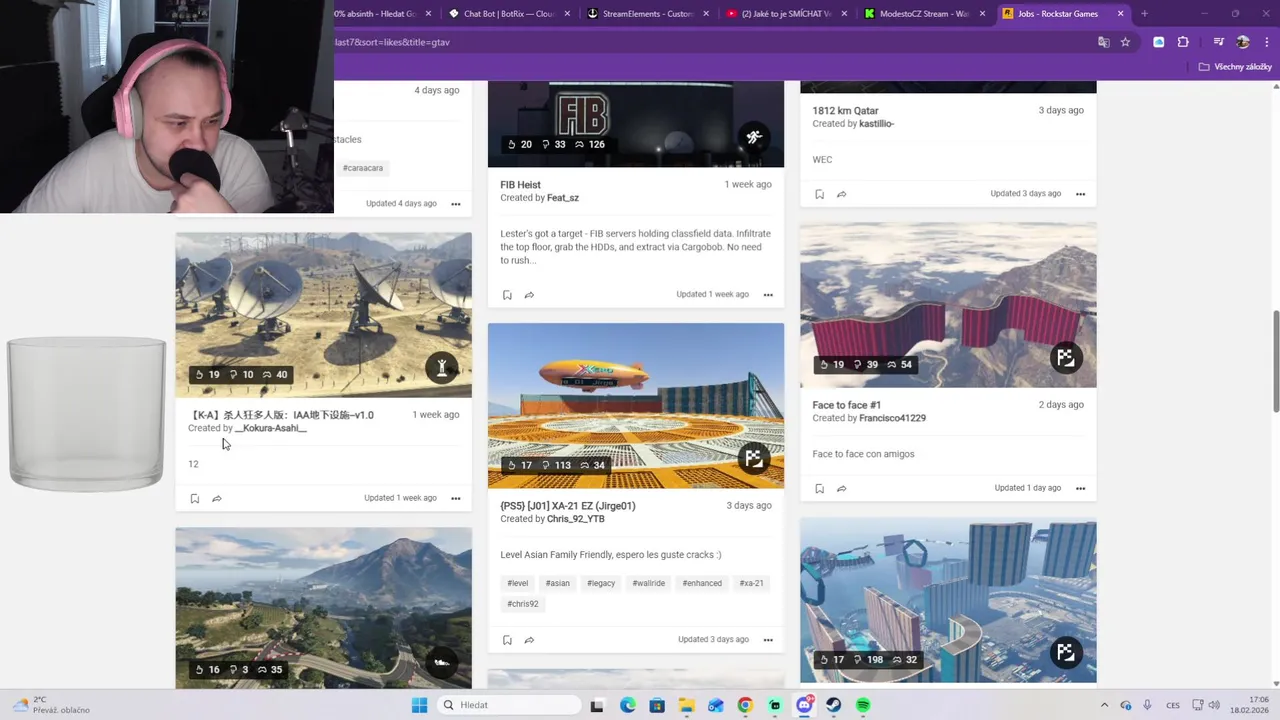The height and width of the screenshot is (720, 1280).
Task: Visit creator __Kokura-Asahi__ profile
Action: click(x=271, y=428)
